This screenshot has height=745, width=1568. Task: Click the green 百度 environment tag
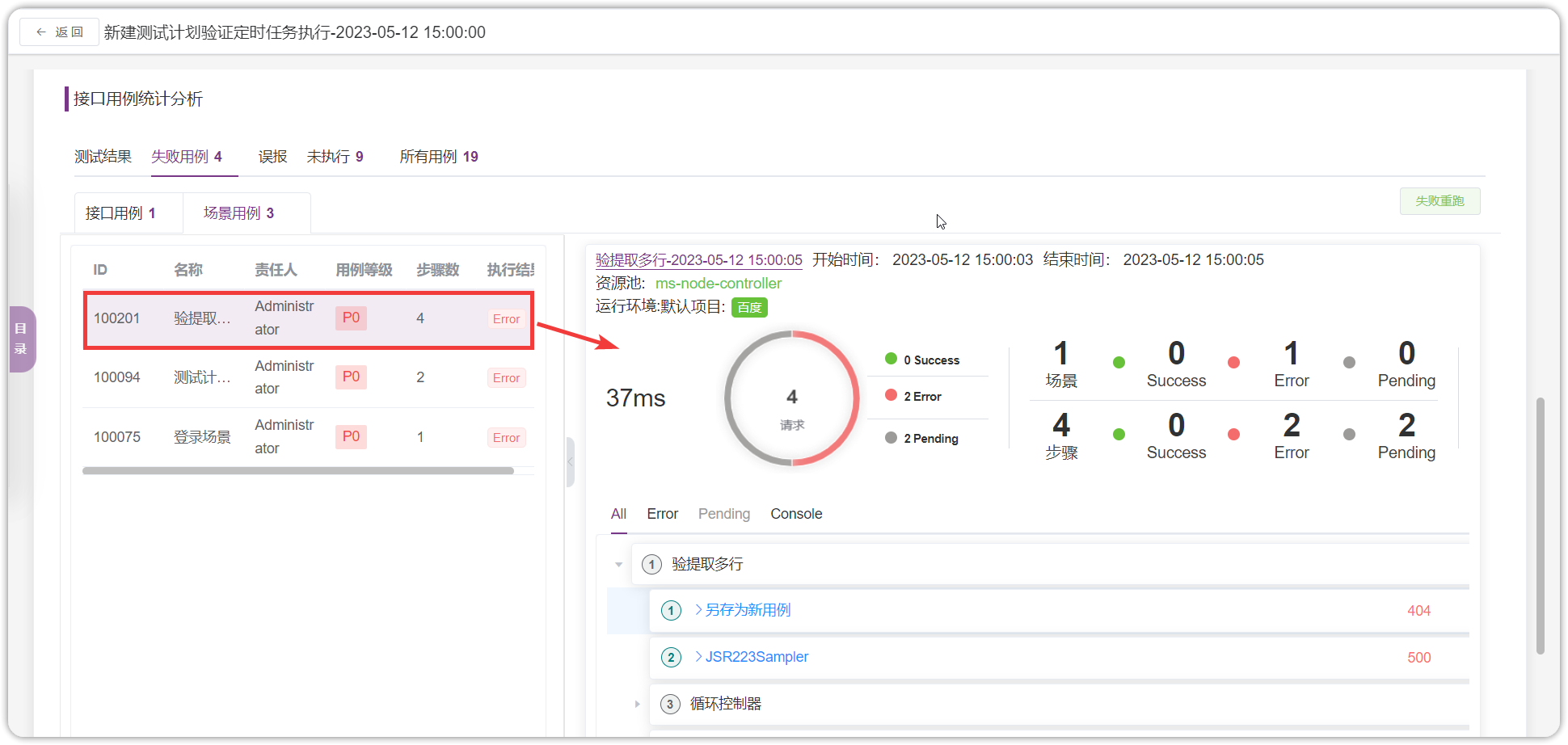(x=749, y=308)
